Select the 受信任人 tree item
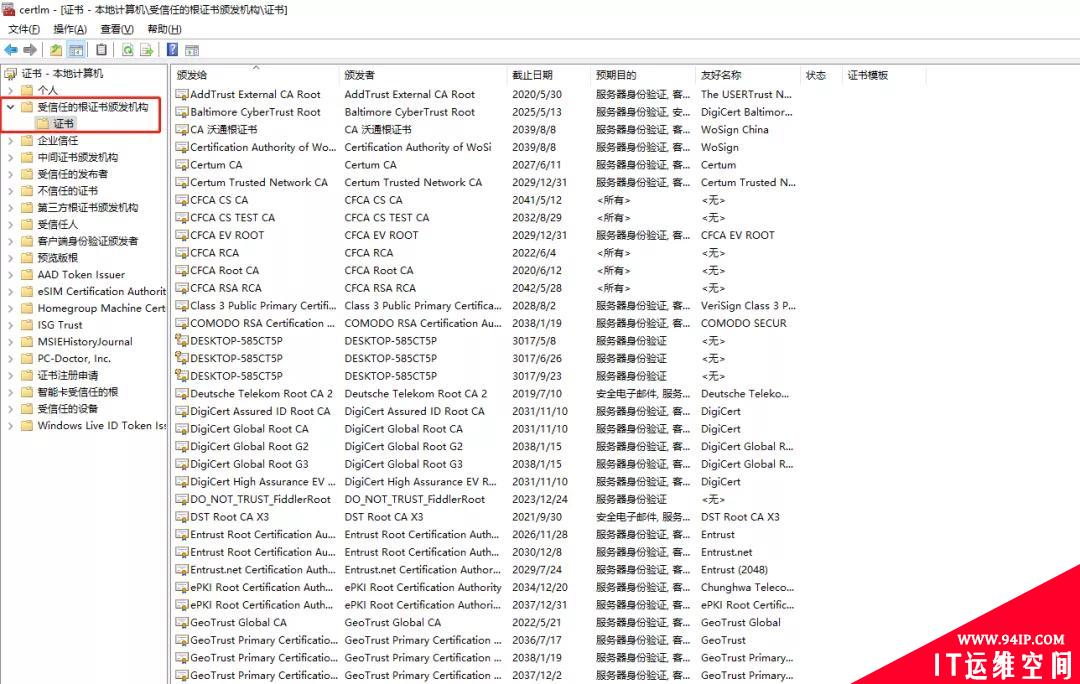The image size is (1080, 684). click(x=58, y=224)
